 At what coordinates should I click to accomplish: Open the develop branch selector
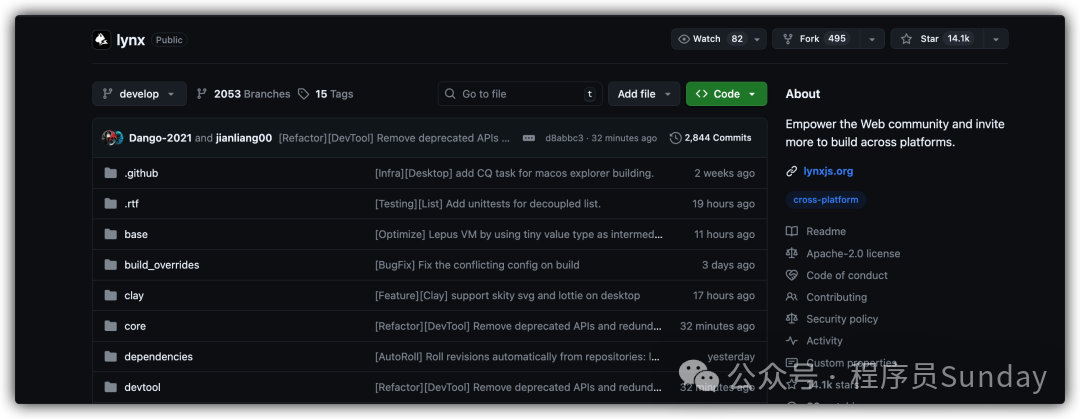139,94
